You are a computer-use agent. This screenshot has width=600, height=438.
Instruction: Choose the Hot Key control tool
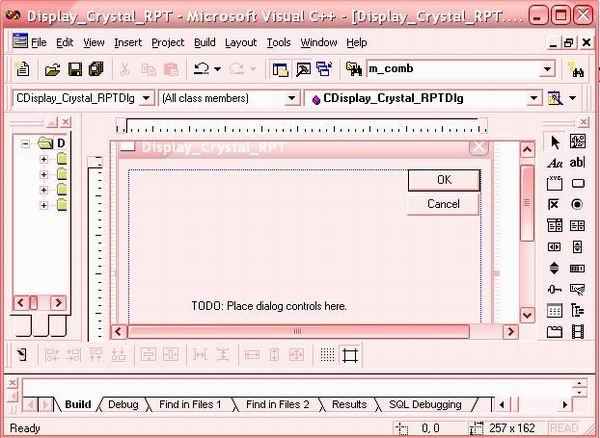click(577, 289)
